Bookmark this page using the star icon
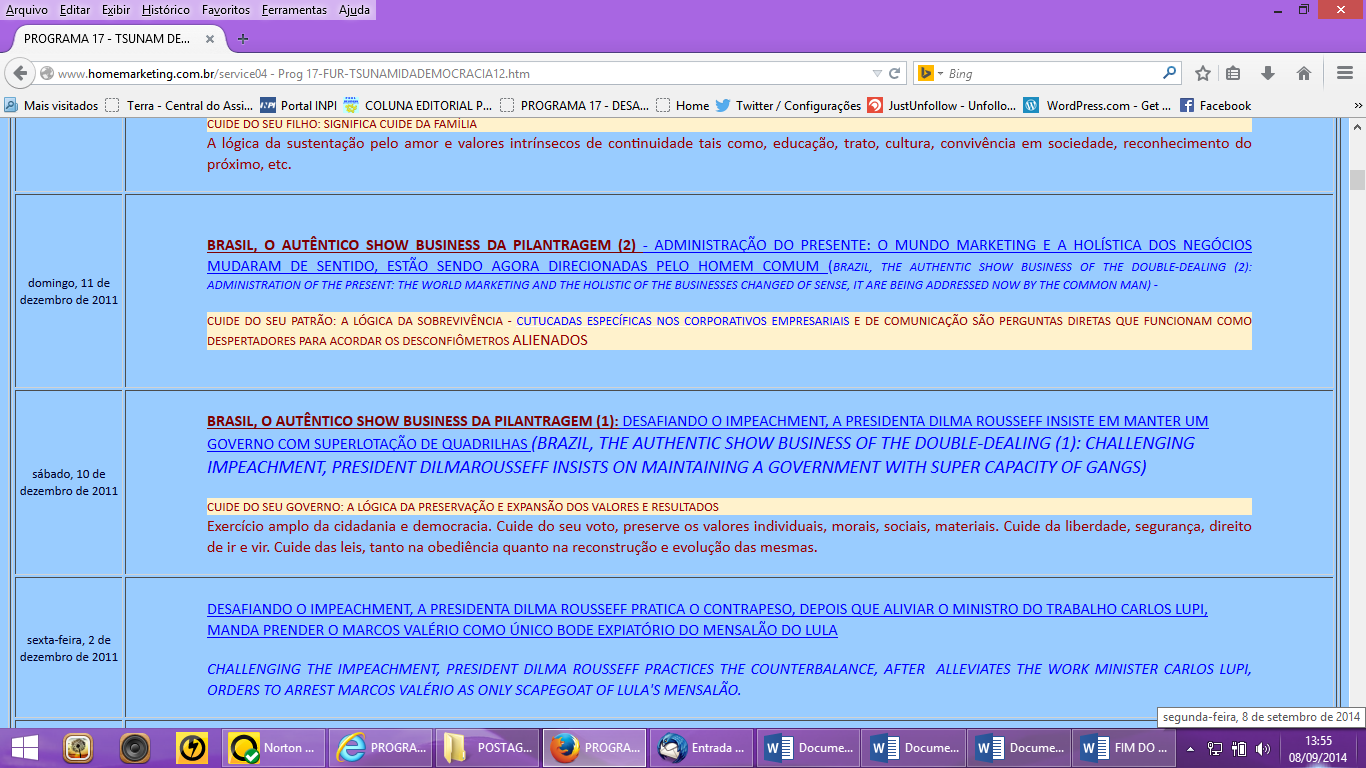The image size is (1366, 768). pos(1203,73)
